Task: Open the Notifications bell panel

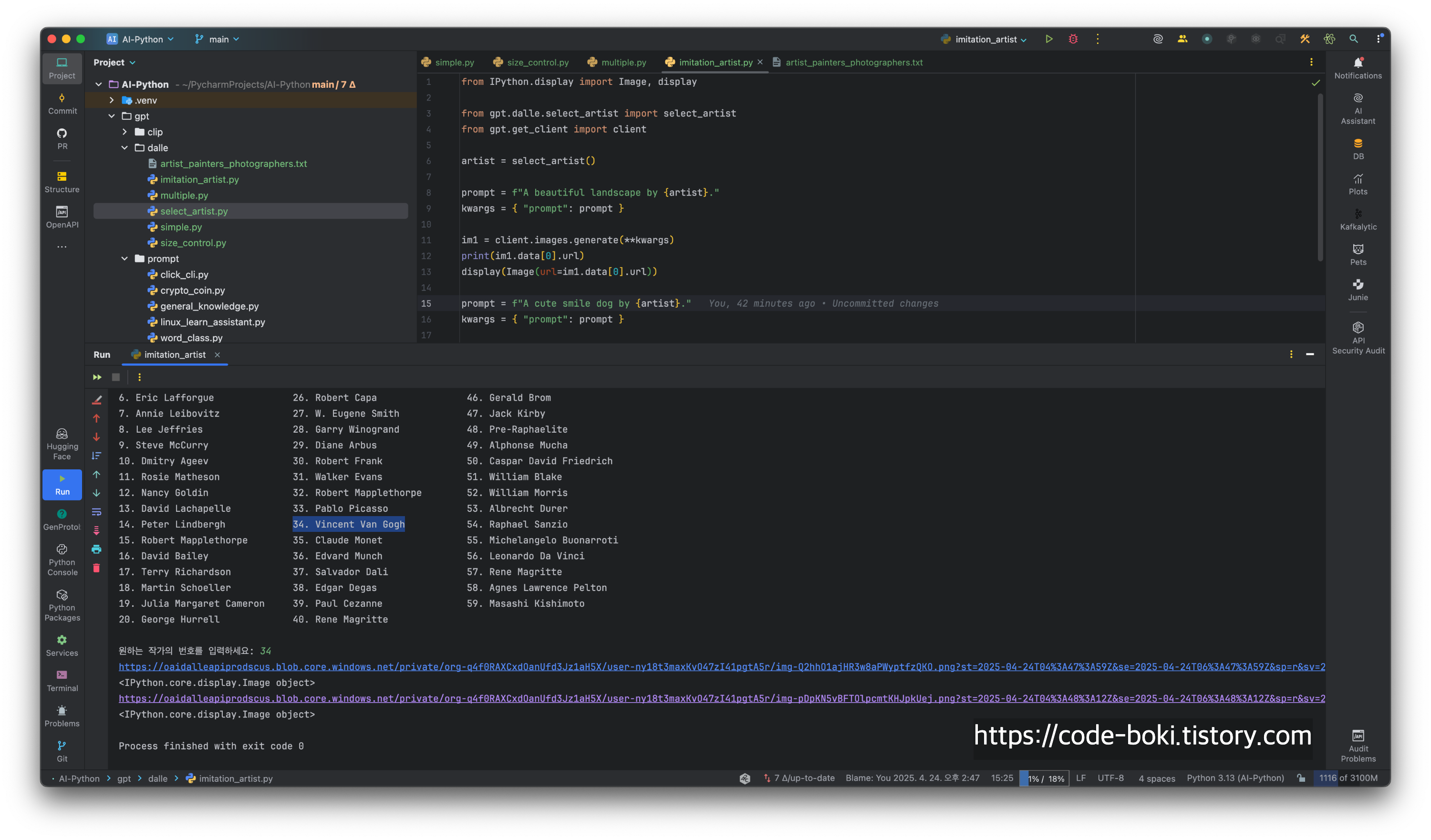Action: tap(1358, 67)
